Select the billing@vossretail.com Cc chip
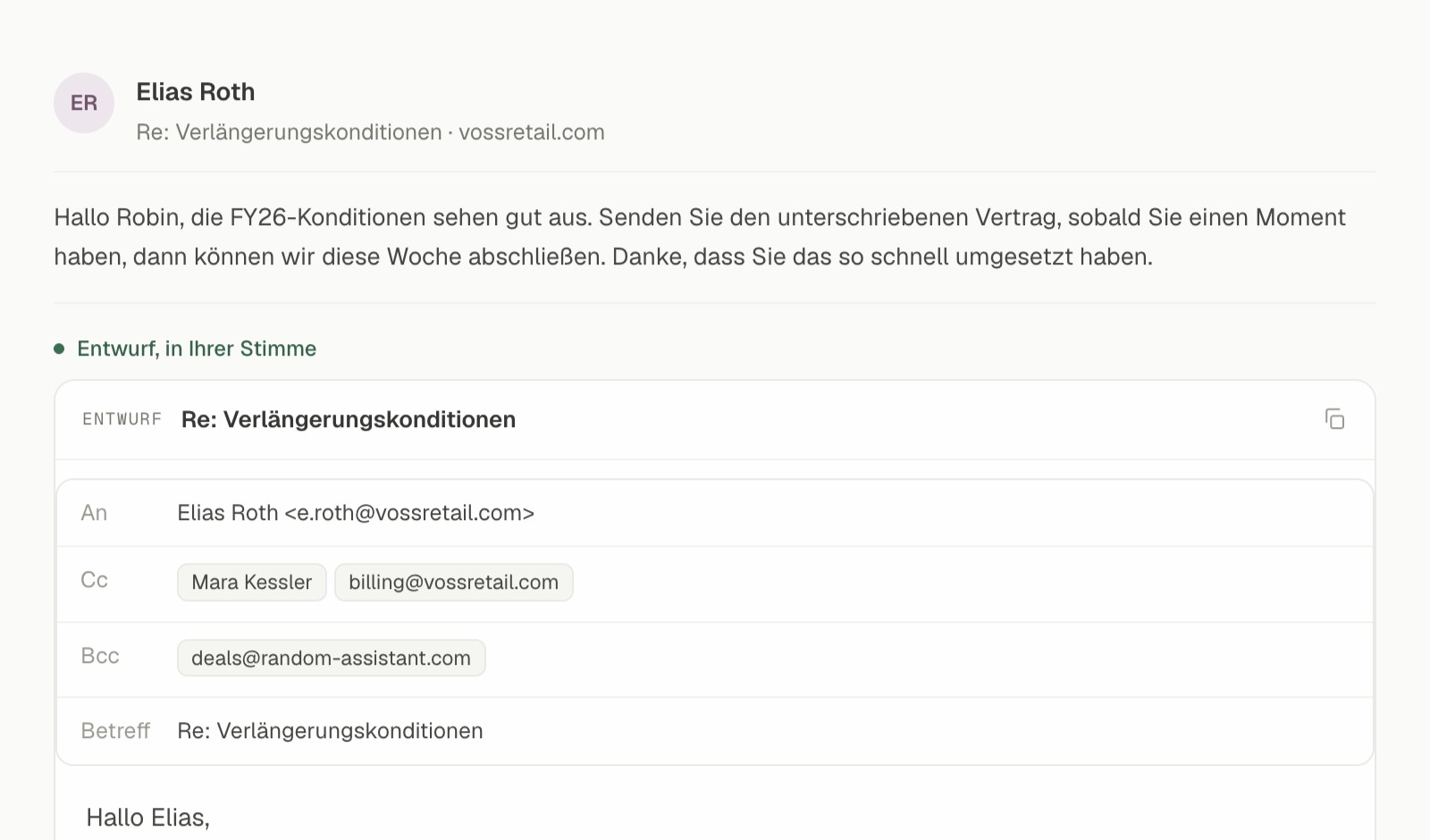Image resolution: width=1430 pixels, height=840 pixels. click(454, 583)
